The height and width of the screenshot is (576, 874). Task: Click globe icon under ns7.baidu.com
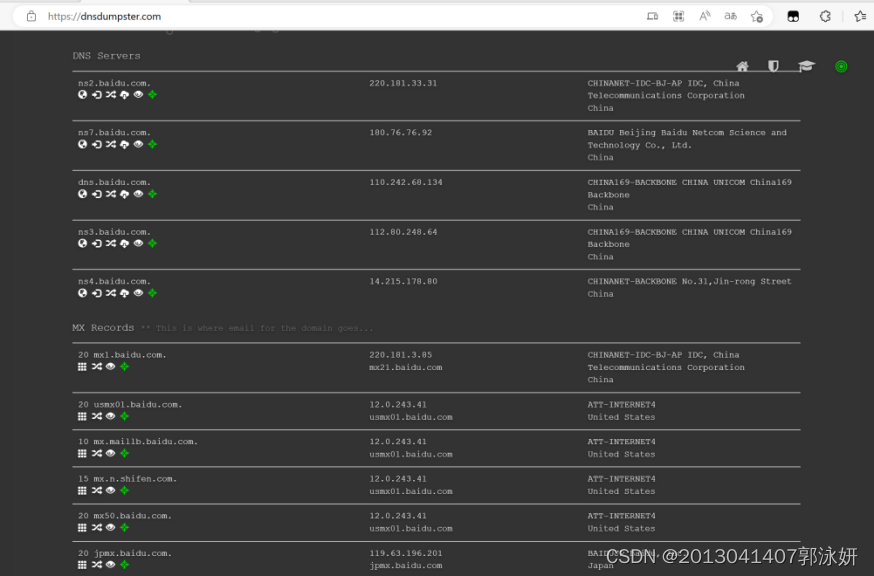tap(82, 144)
